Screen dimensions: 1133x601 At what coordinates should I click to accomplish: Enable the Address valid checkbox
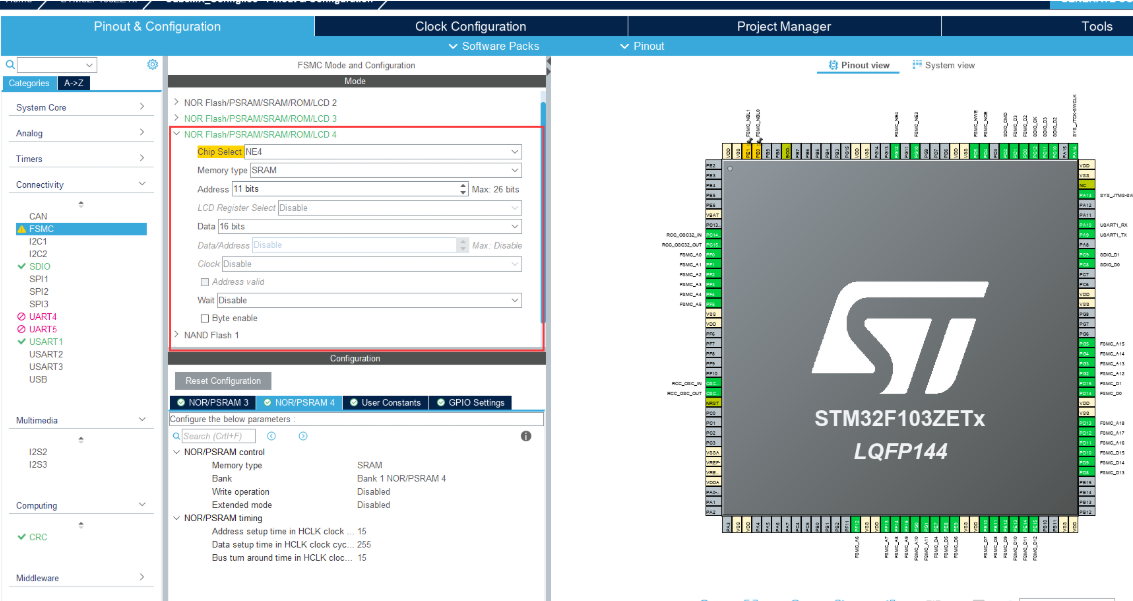coord(205,283)
